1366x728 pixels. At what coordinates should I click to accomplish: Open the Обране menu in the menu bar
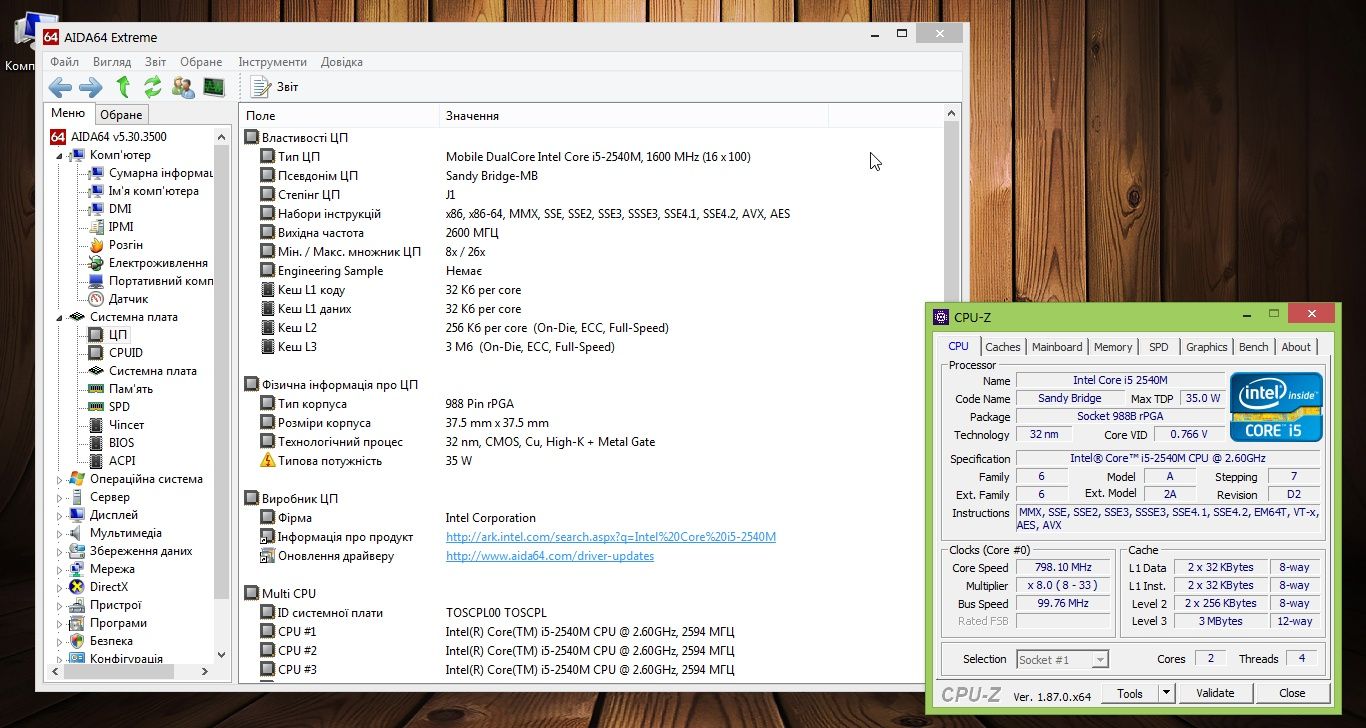click(x=202, y=62)
